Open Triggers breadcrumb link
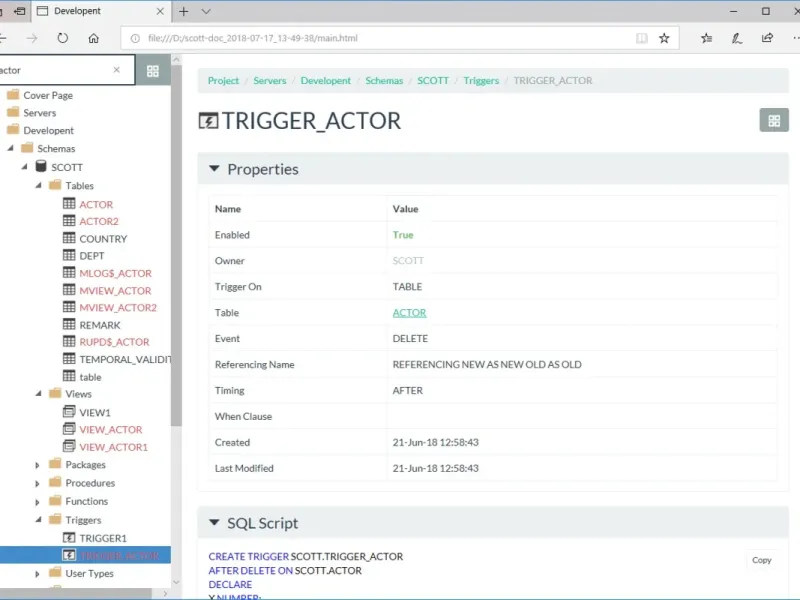This screenshot has height=600, width=800. pyautogui.click(x=481, y=81)
